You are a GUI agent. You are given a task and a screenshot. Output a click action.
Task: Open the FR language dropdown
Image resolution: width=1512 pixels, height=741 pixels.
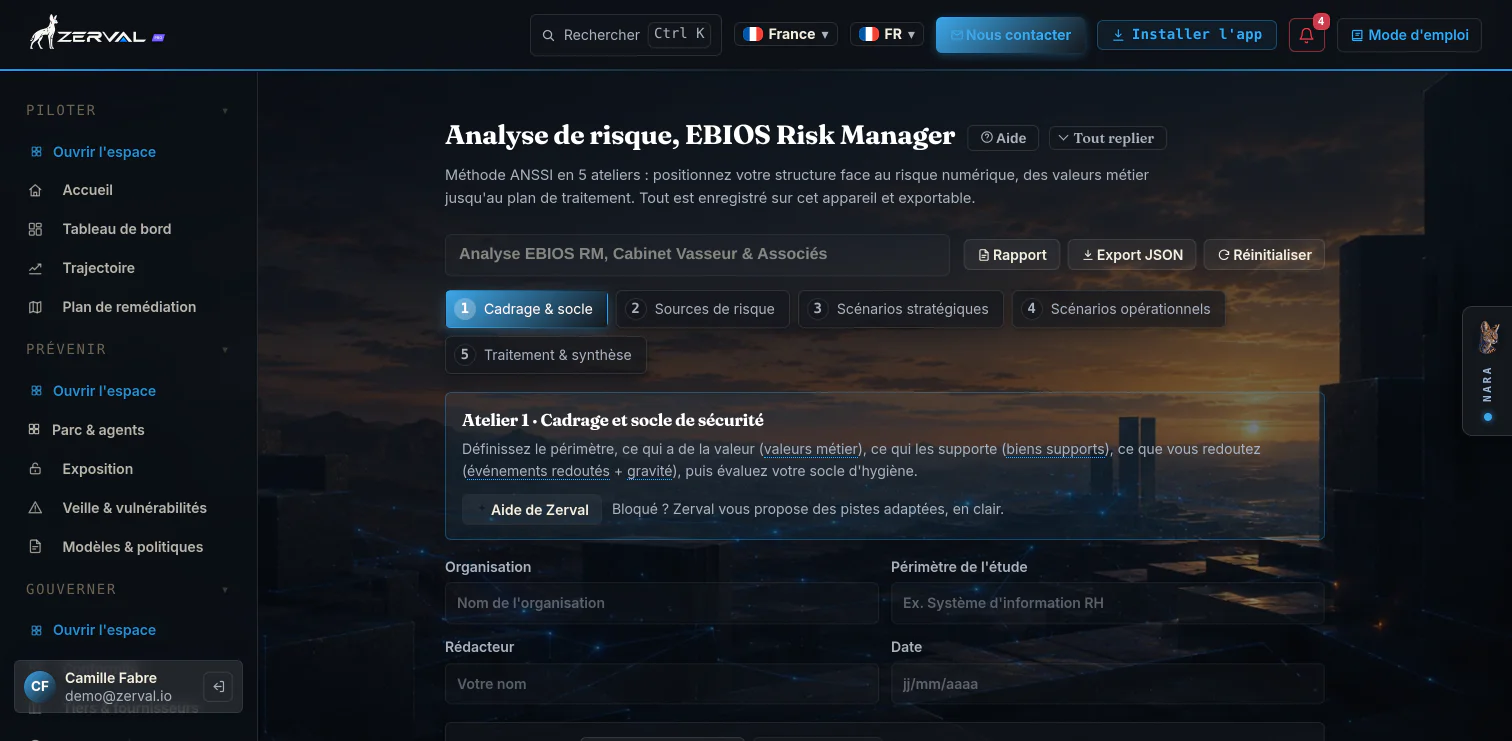click(886, 34)
